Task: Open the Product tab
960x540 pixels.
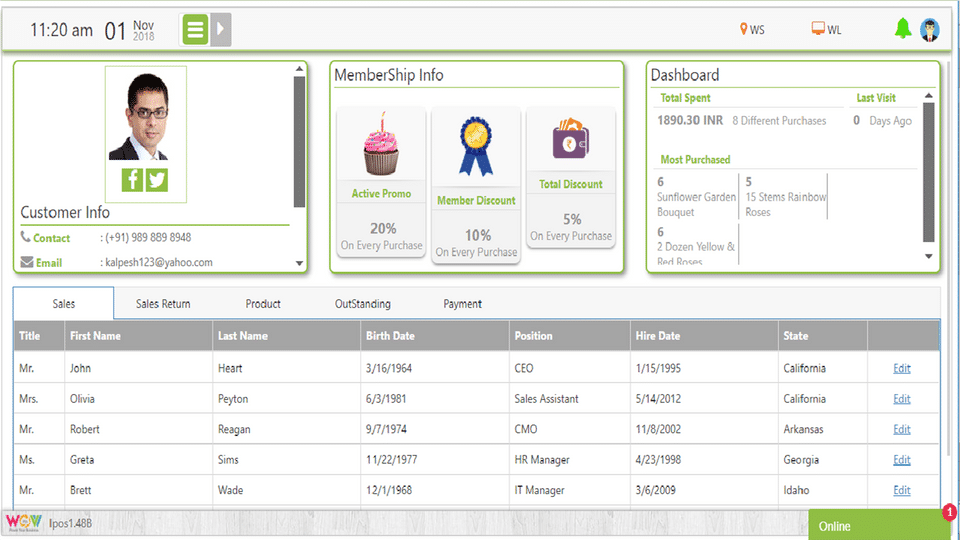Action: coord(263,304)
